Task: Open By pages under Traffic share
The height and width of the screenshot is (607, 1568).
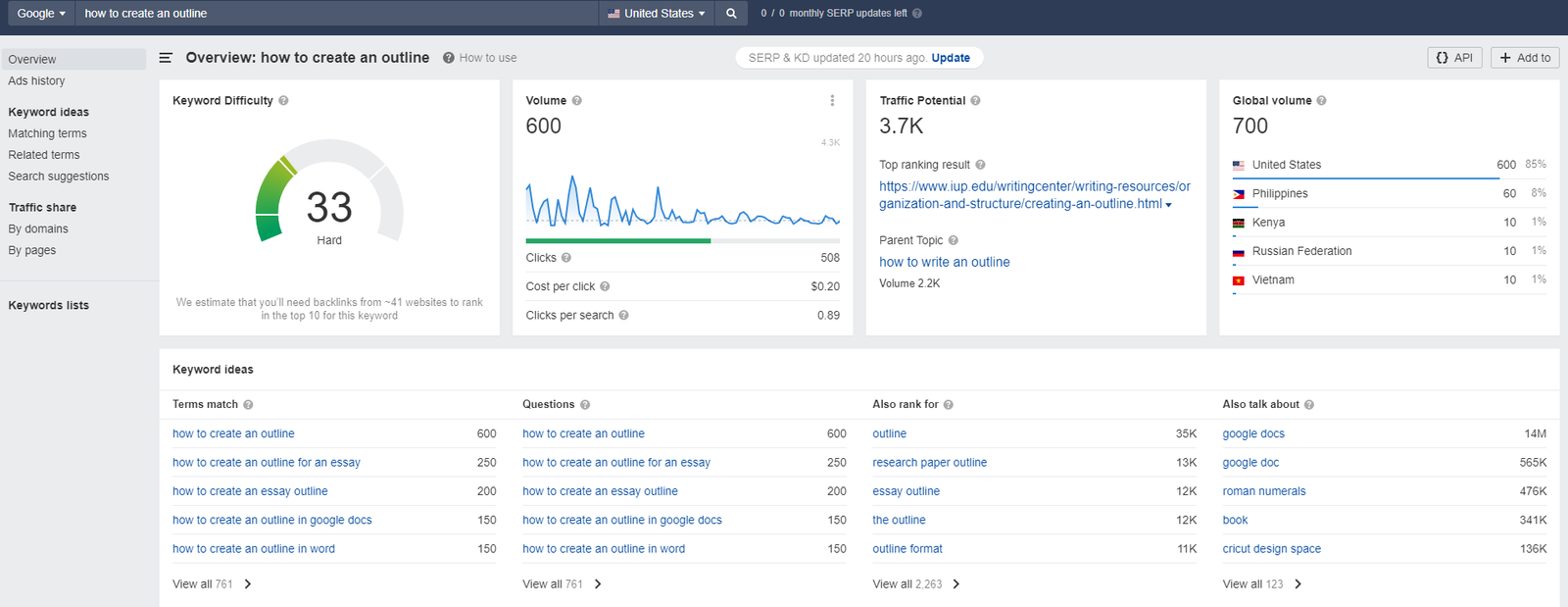Action: [x=32, y=251]
